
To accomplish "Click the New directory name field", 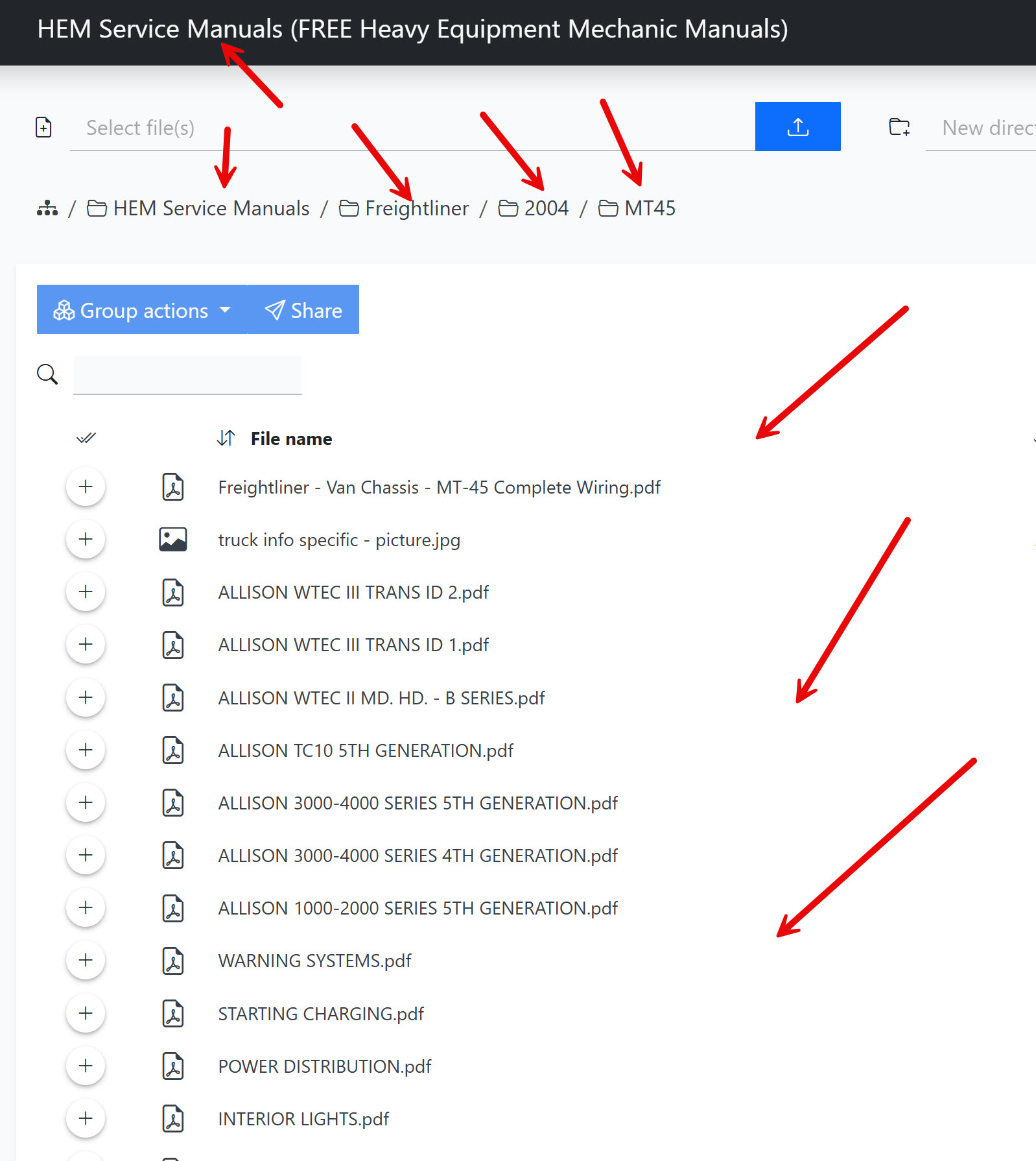I will [981, 128].
